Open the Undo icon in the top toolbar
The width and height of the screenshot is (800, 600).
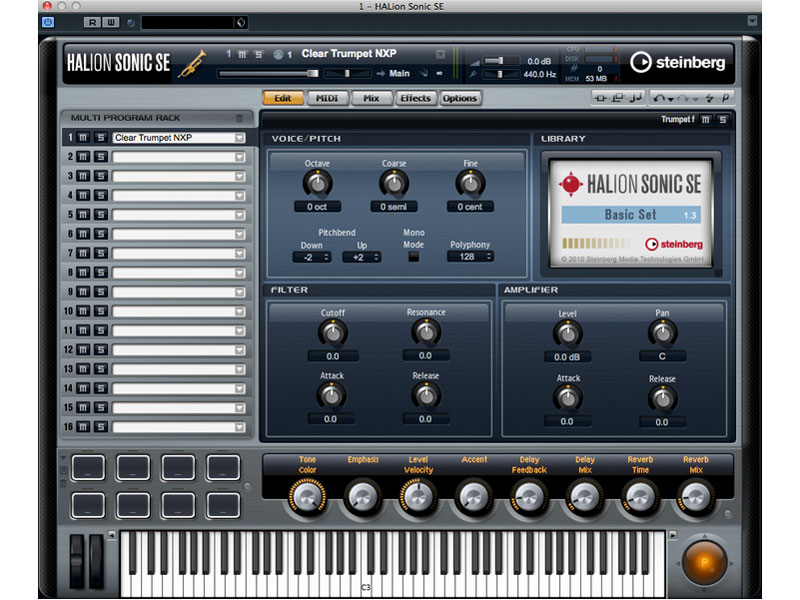[660, 97]
